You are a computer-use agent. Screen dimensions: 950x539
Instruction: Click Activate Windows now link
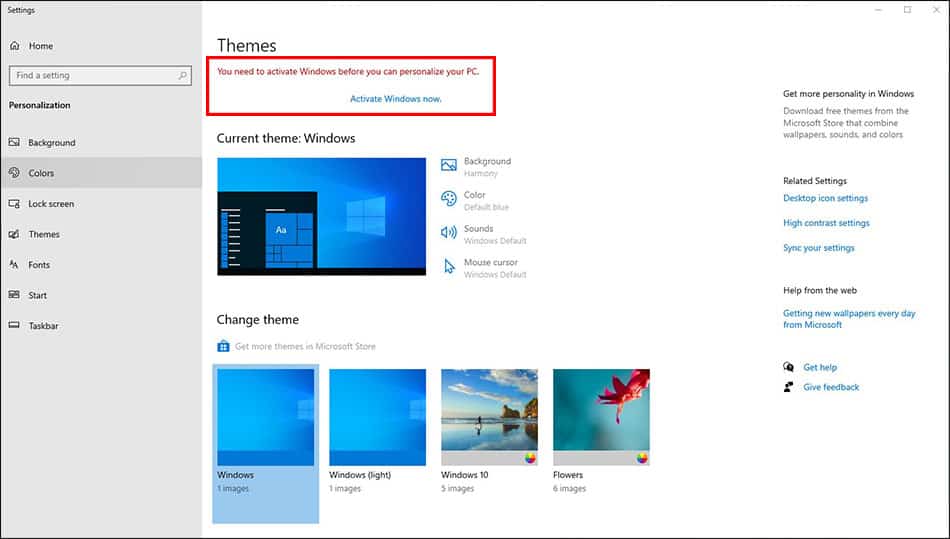click(395, 99)
